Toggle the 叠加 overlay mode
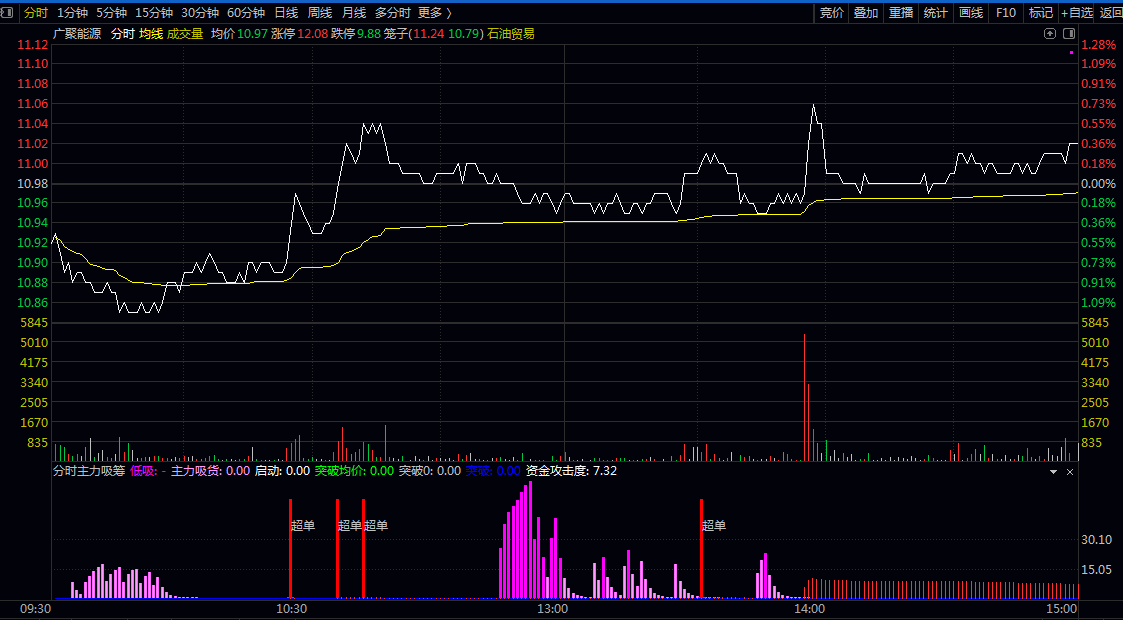Viewport: 1123px width, 620px height. [x=866, y=13]
